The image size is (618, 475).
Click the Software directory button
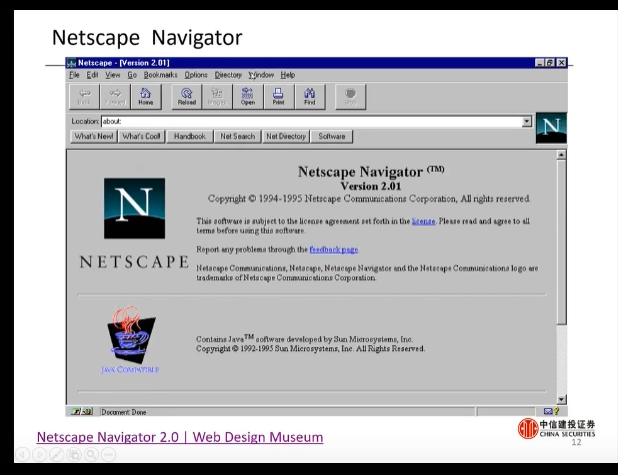(x=331, y=136)
